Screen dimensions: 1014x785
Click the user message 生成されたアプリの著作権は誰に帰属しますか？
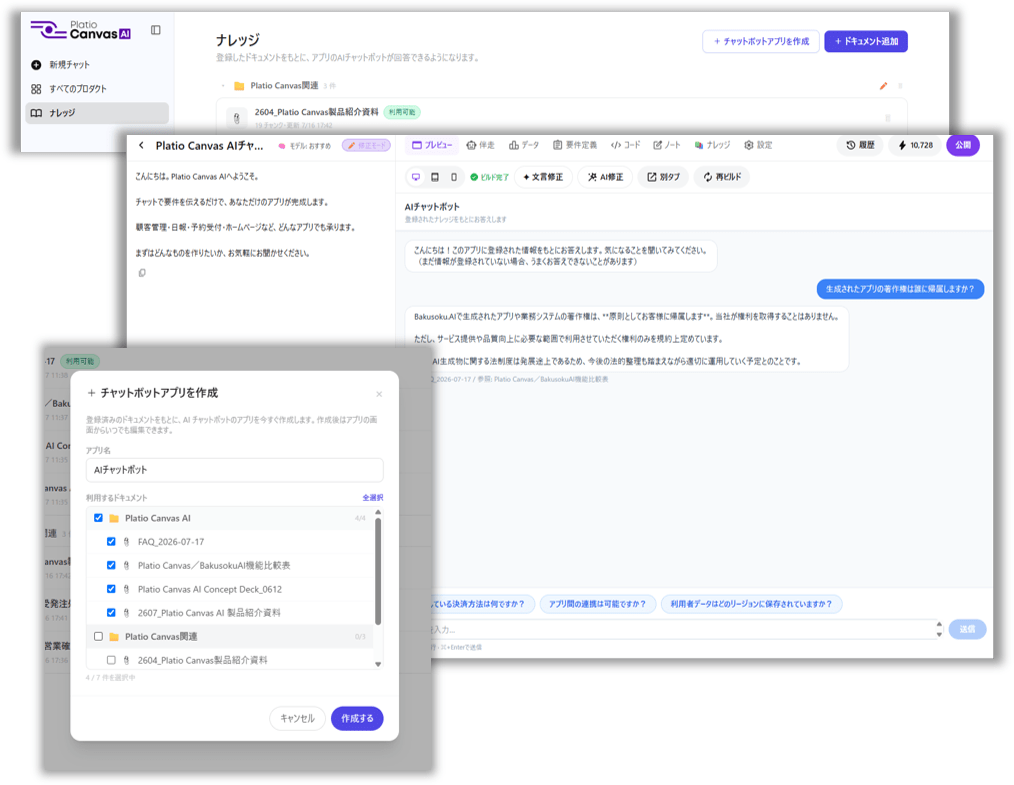pyautogui.click(x=900, y=289)
